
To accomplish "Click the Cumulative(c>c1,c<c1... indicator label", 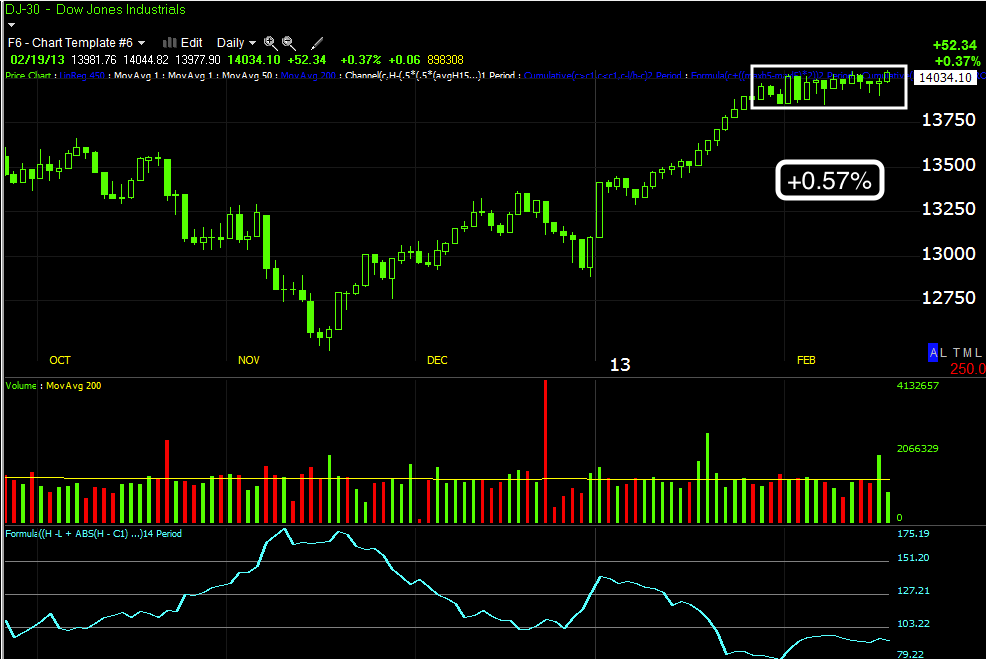I will (602, 75).
